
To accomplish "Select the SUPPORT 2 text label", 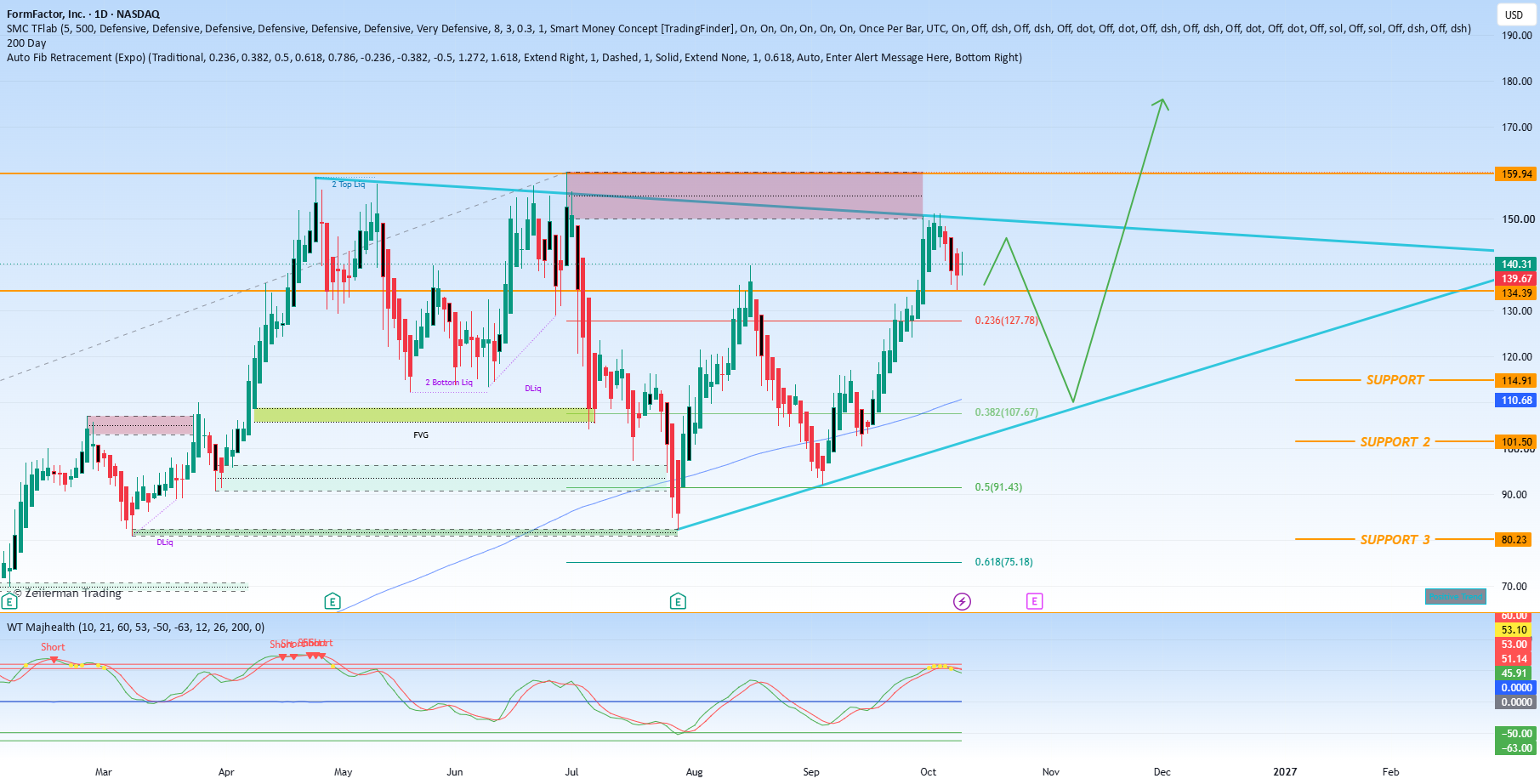I will 1395,441.
